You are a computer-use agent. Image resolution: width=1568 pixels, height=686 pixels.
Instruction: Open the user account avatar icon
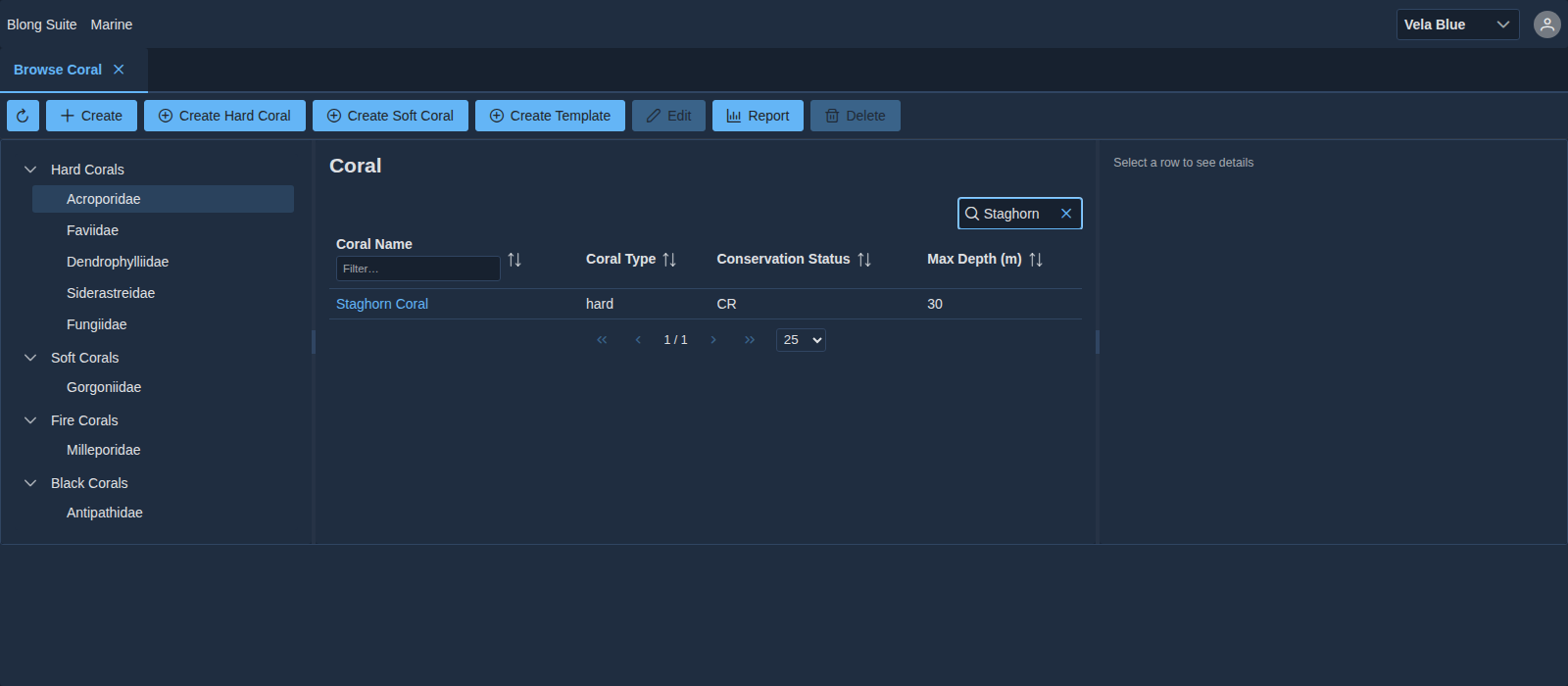[1547, 24]
